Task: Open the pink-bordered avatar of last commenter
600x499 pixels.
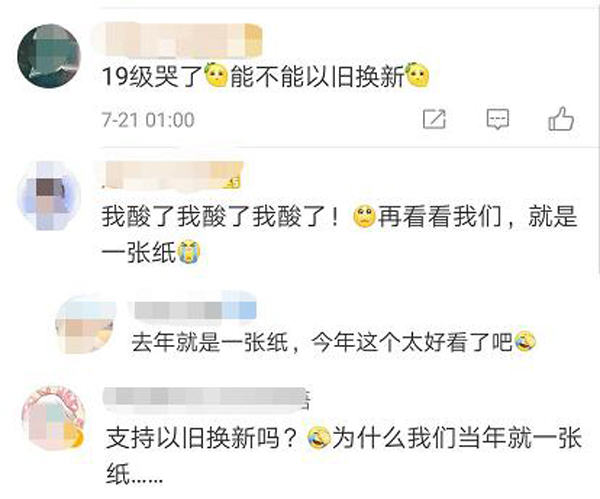Action: (54, 418)
